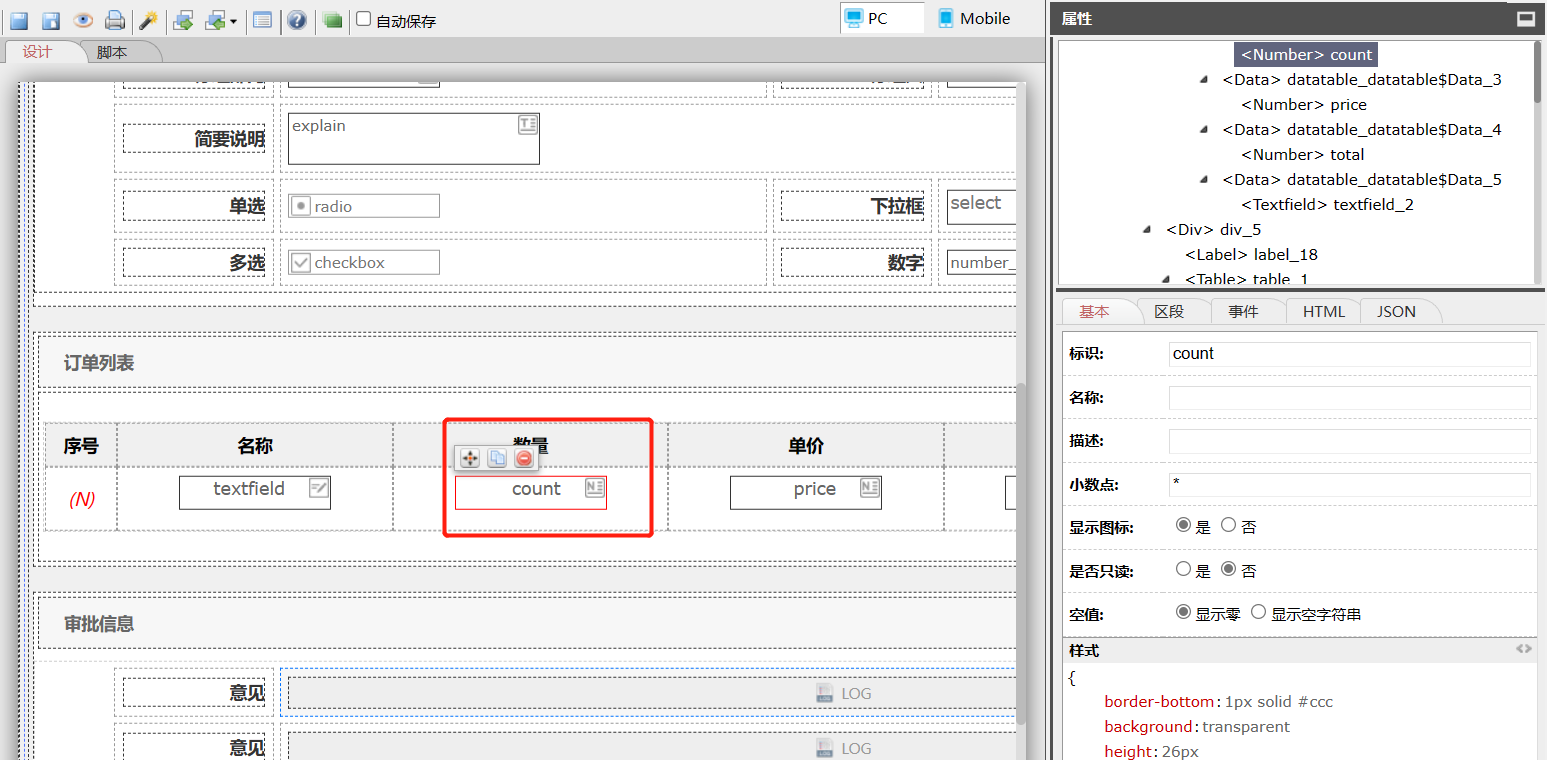Image resolution: width=1547 pixels, height=760 pixels.
Task: Click the 小数点 input field
Action: [1349, 485]
